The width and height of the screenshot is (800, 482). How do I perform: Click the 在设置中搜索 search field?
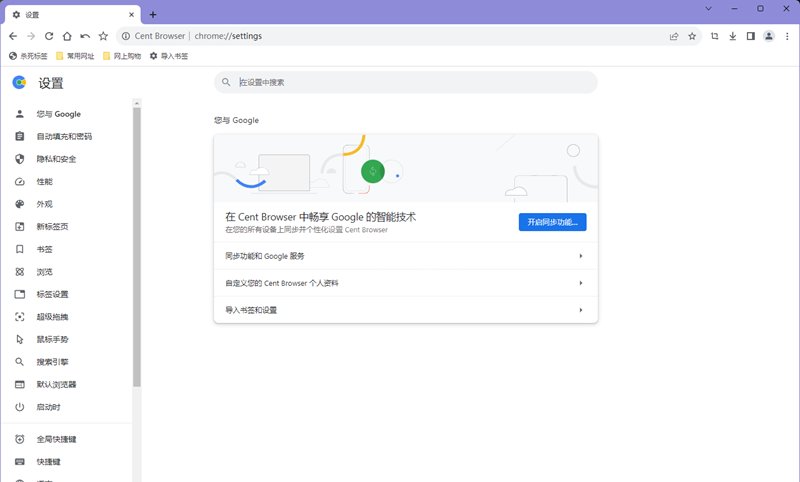coord(406,82)
